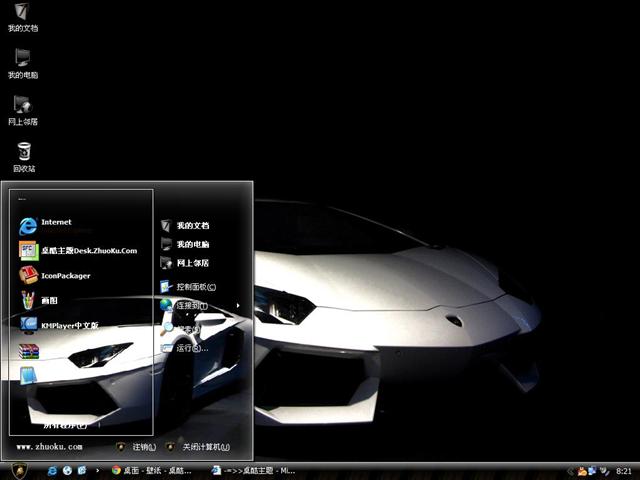
Task: Switch to the 桌面 - 壁纸 Chrome taskbar window
Action: 152,469
